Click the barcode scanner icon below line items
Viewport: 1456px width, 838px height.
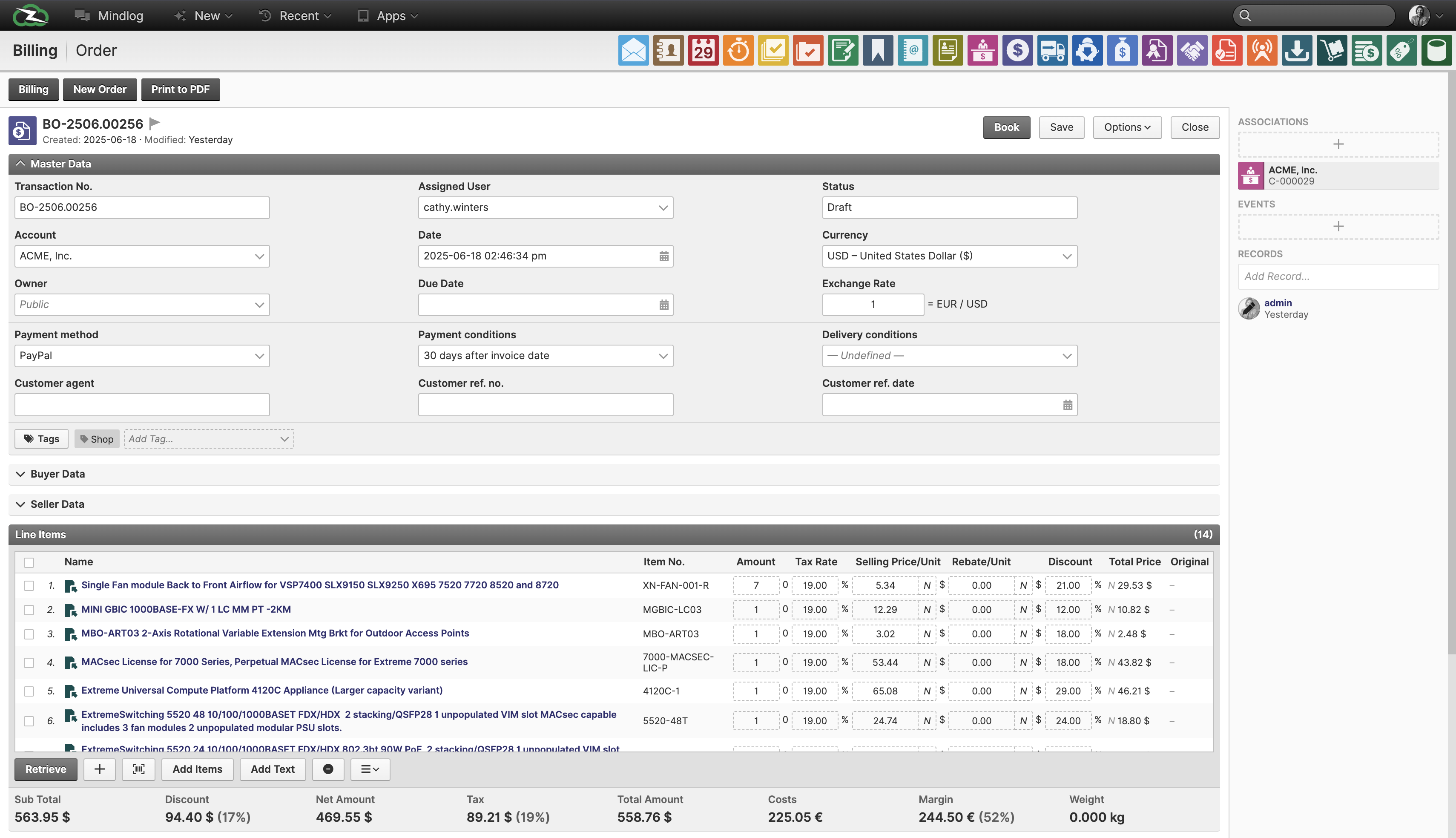[x=139, y=769]
